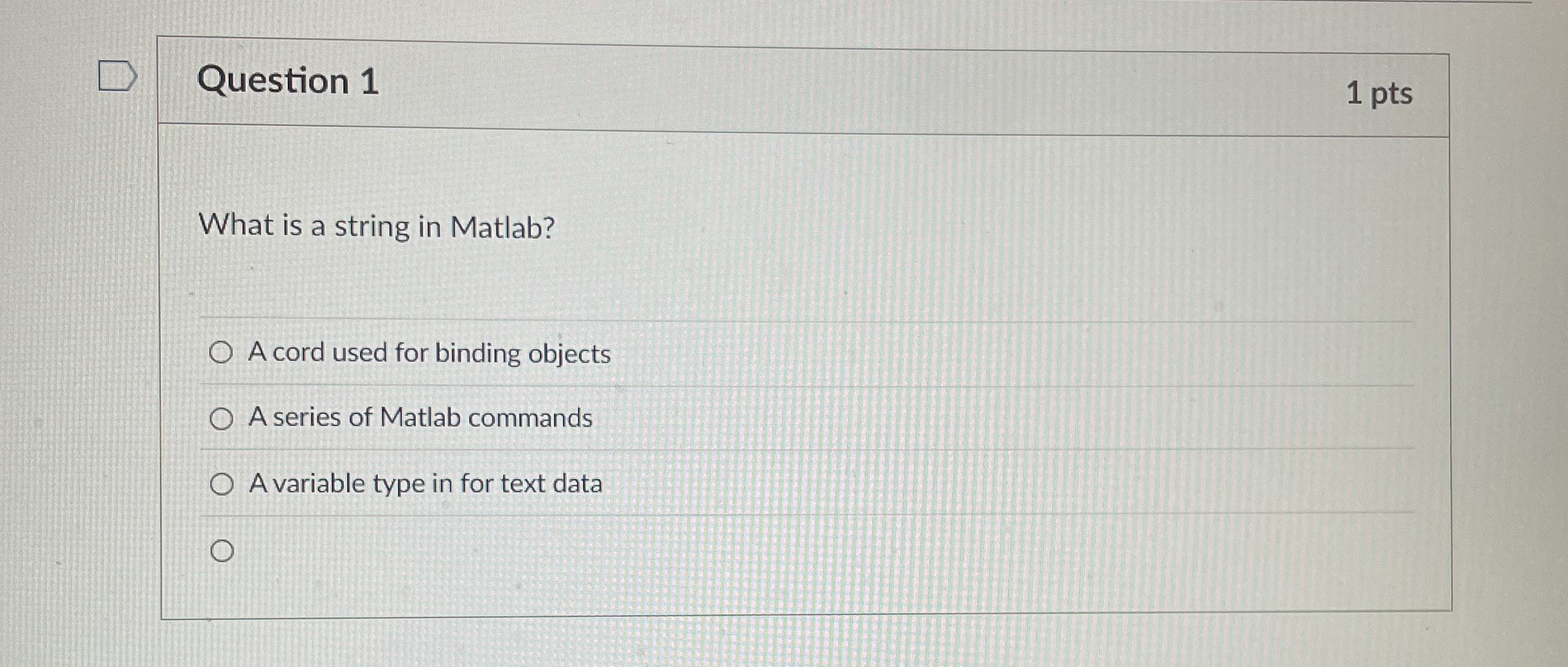The width and height of the screenshot is (1568, 667).
Task: Select radio button for 'A cord used for binding objects'
Action: coord(221,354)
